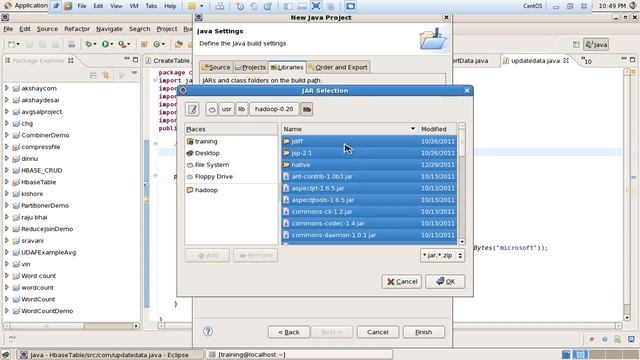Image resolution: width=640 pixels, height=360 pixels.
Task: Sort file list by Modified column header
Action: (438, 129)
